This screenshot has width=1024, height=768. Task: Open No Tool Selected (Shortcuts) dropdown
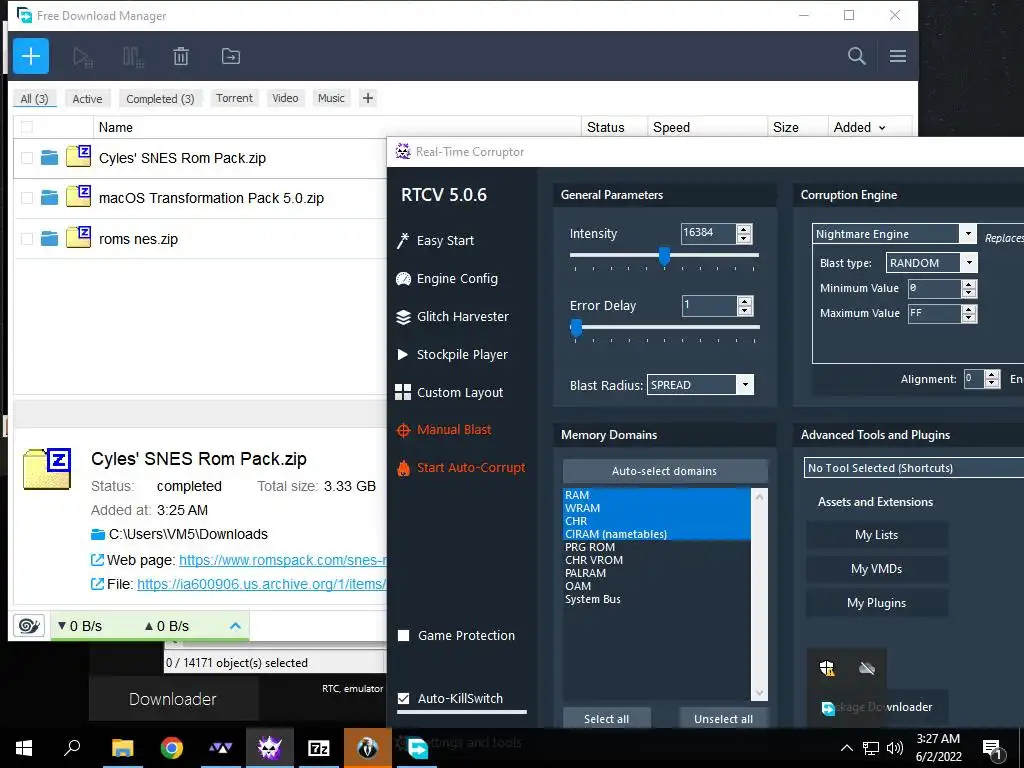(914, 468)
